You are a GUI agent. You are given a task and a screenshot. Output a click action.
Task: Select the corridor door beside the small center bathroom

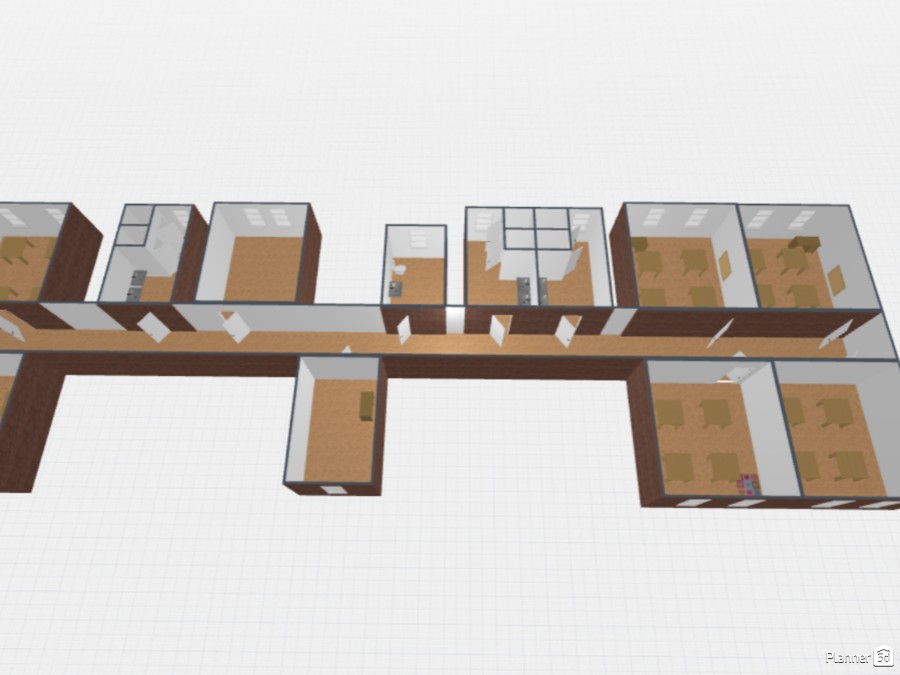click(x=404, y=330)
